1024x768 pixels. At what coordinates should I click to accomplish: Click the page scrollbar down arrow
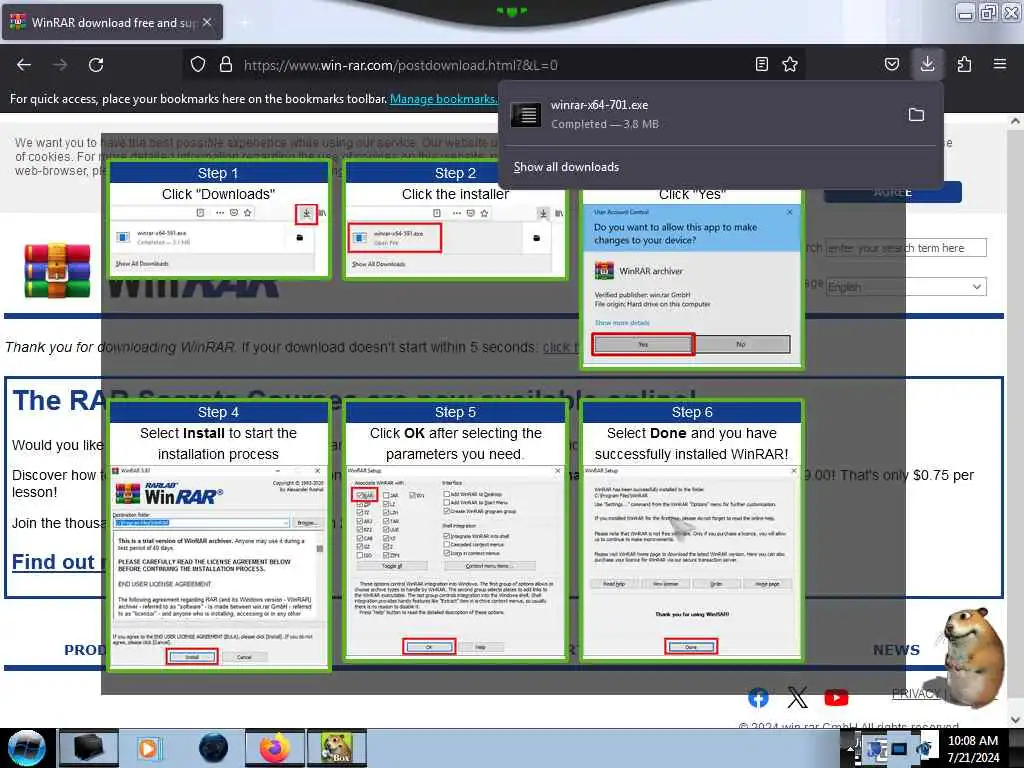point(1015,720)
